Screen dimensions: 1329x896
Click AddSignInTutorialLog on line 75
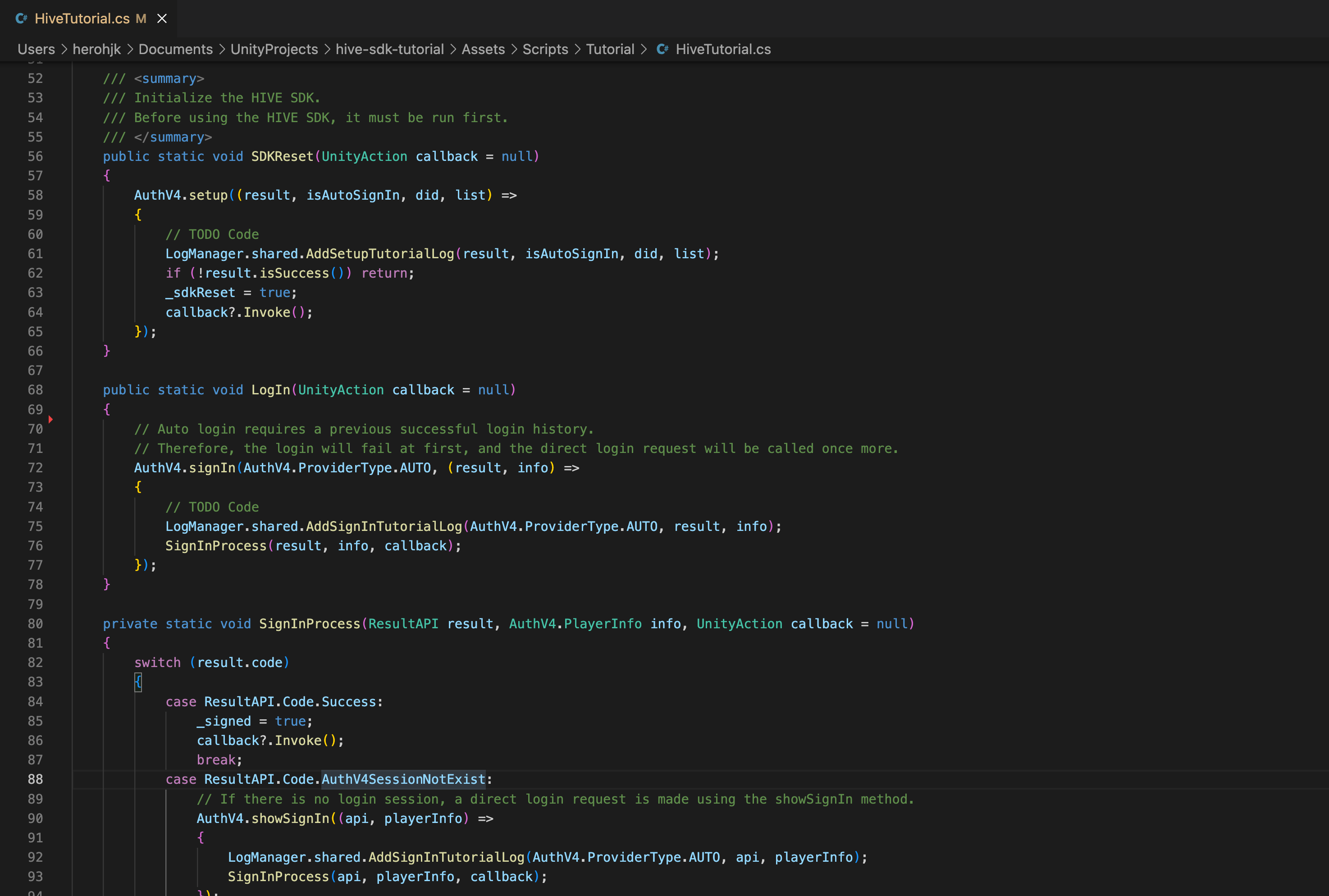click(x=384, y=526)
